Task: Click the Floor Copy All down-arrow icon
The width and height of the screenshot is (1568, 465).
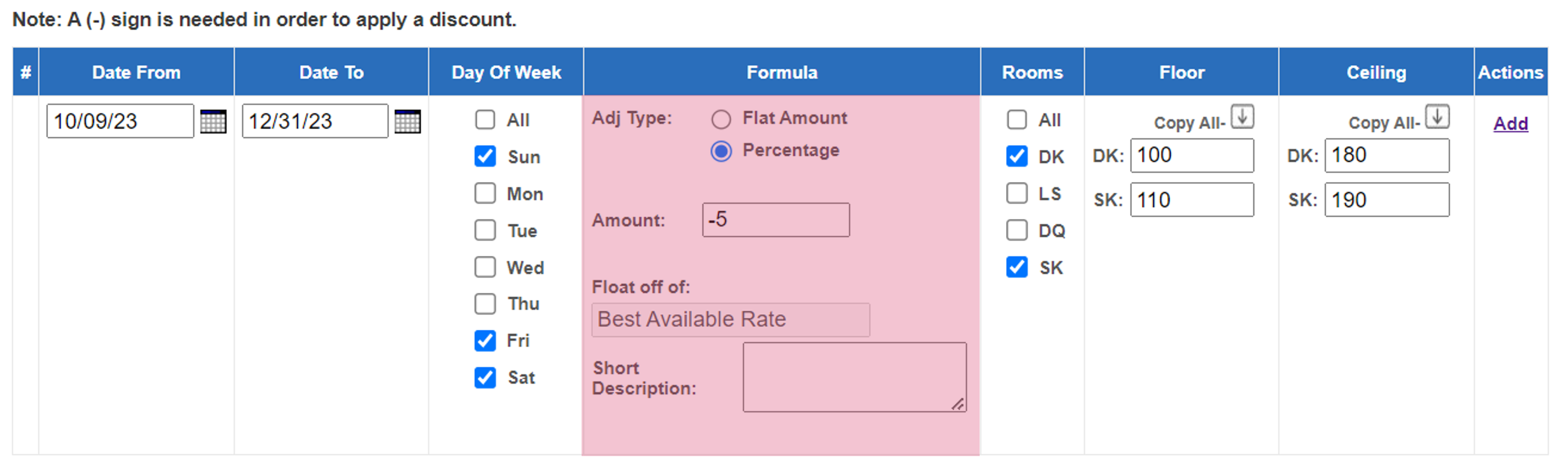Action: [x=1242, y=116]
